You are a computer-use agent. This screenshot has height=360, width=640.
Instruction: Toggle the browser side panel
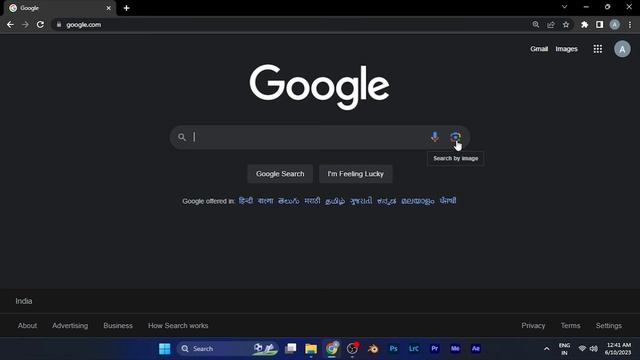599,24
